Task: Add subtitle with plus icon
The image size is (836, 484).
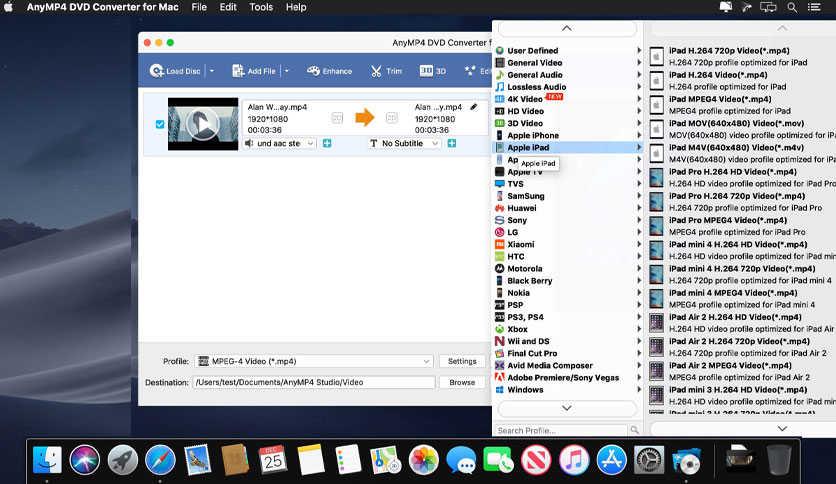Action: point(452,143)
